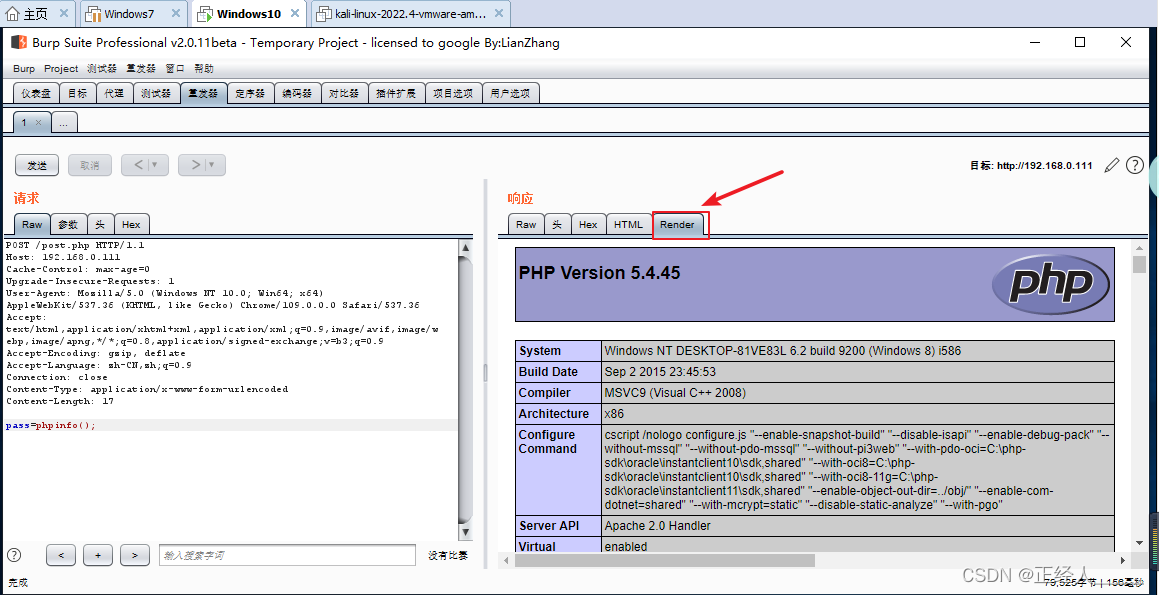Select the request 头 tab

point(100,225)
